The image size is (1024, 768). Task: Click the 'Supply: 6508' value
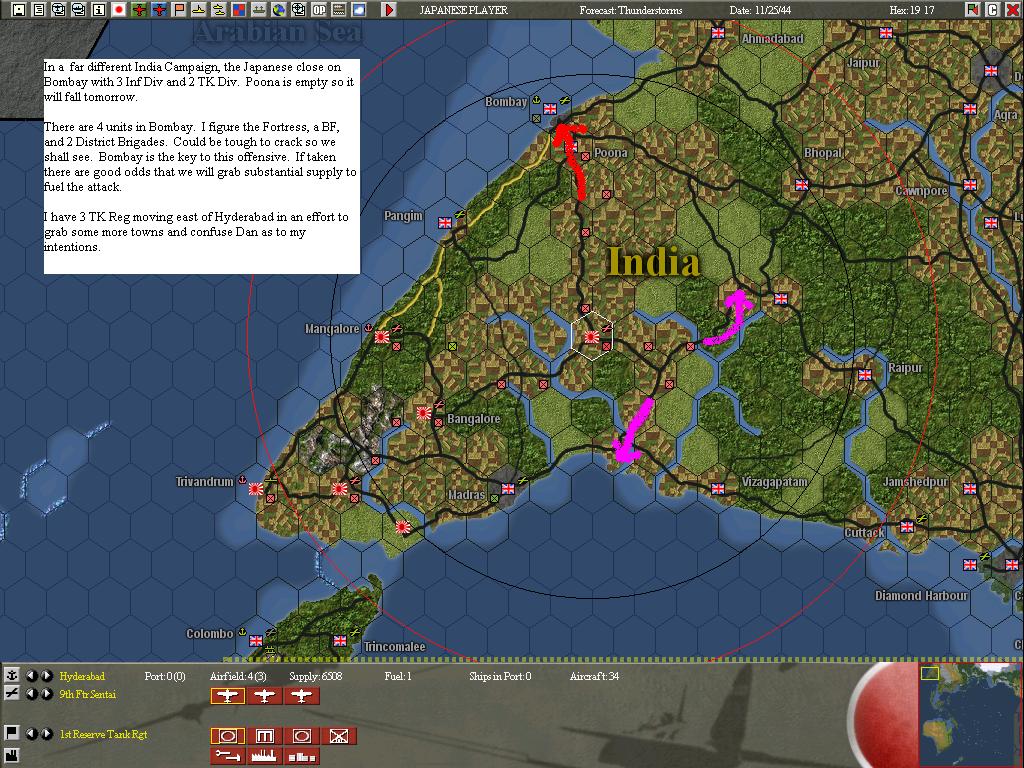click(315, 676)
